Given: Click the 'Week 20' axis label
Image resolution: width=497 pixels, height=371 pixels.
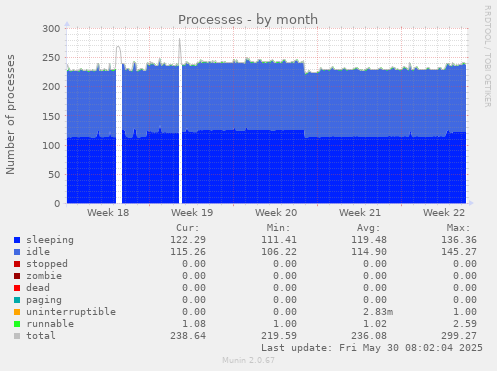Looking at the screenshot, I should tap(276, 213).
